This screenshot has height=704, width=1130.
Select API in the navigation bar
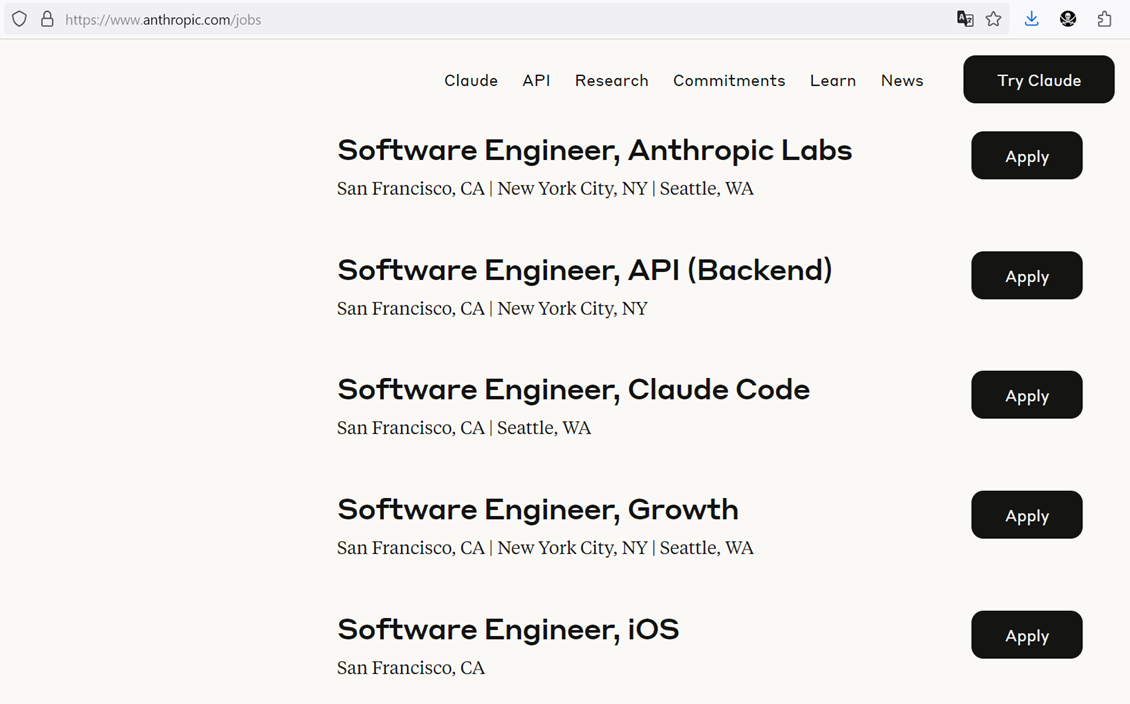pyautogui.click(x=536, y=81)
